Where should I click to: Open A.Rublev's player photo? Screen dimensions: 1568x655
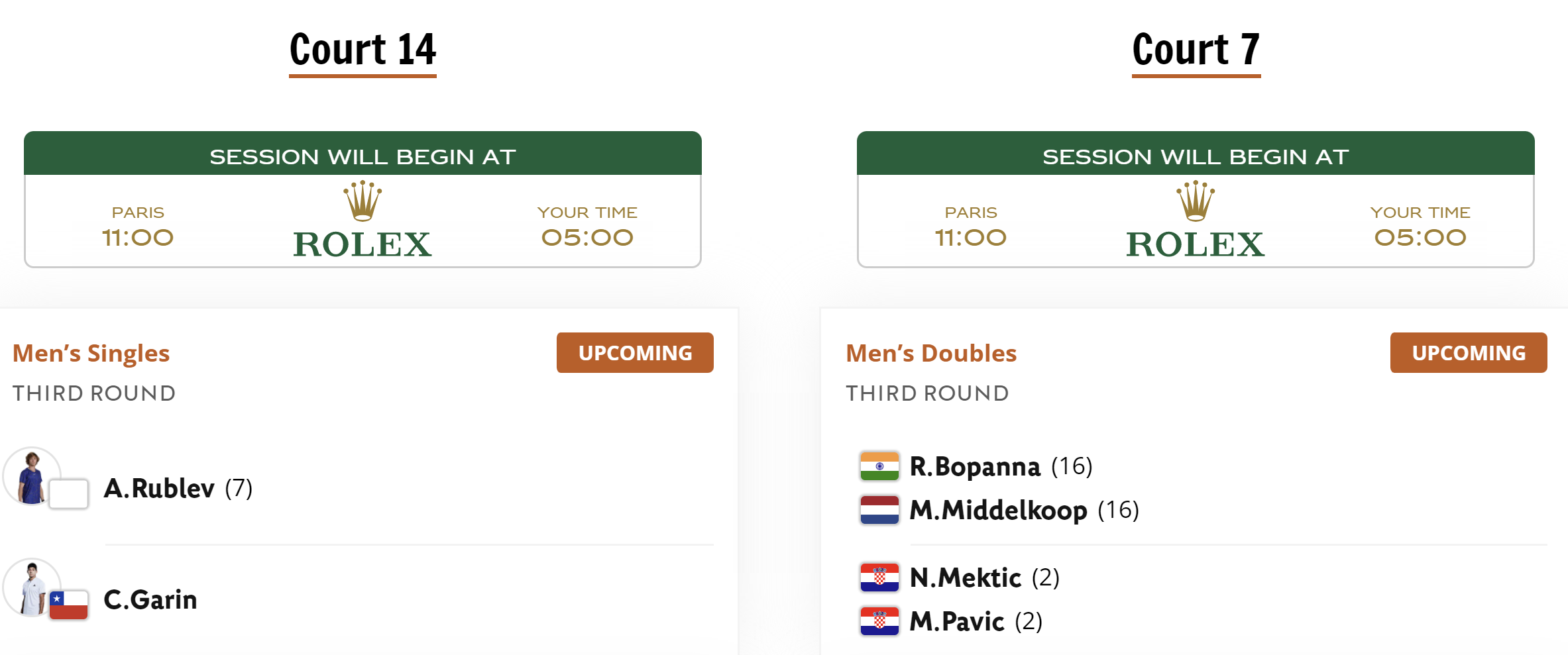click(31, 476)
